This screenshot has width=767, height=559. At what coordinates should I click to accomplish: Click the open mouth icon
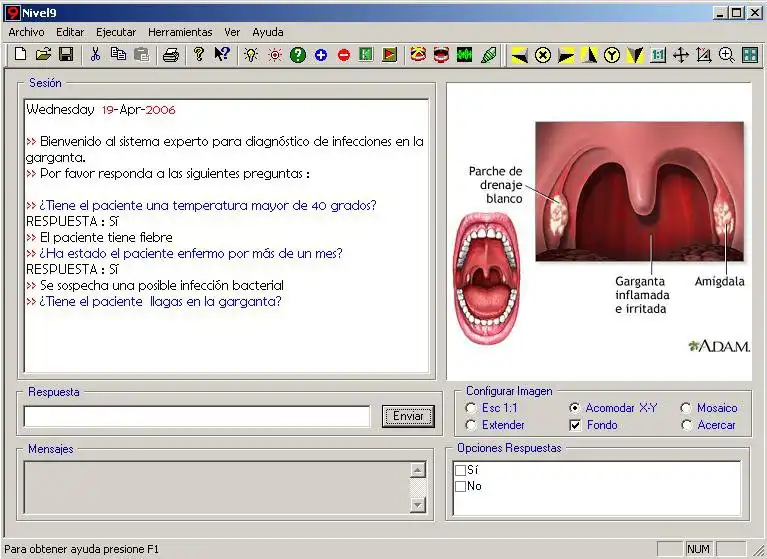441,55
